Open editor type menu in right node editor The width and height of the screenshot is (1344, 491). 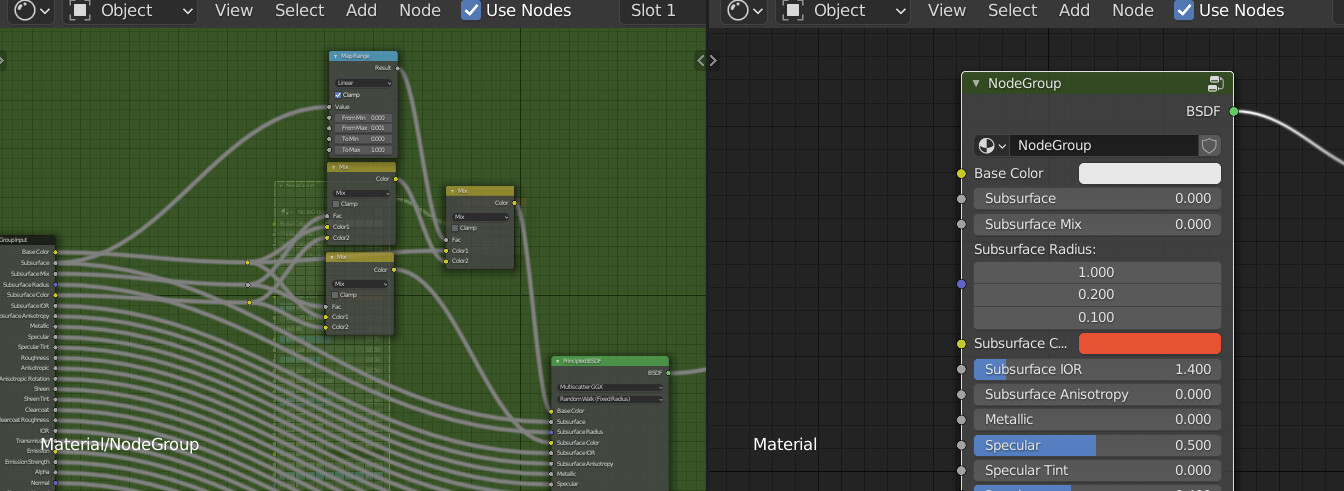point(745,10)
